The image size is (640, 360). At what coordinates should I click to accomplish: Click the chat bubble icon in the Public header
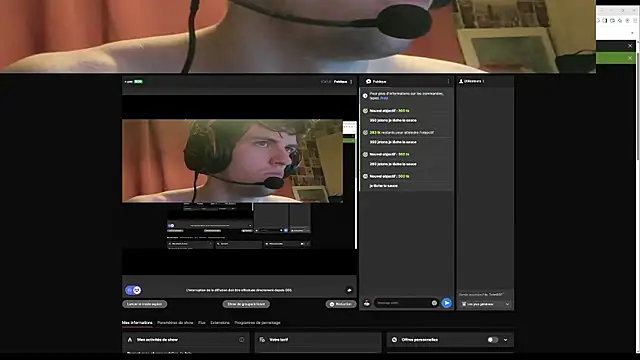pyautogui.click(x=368, y=81)
